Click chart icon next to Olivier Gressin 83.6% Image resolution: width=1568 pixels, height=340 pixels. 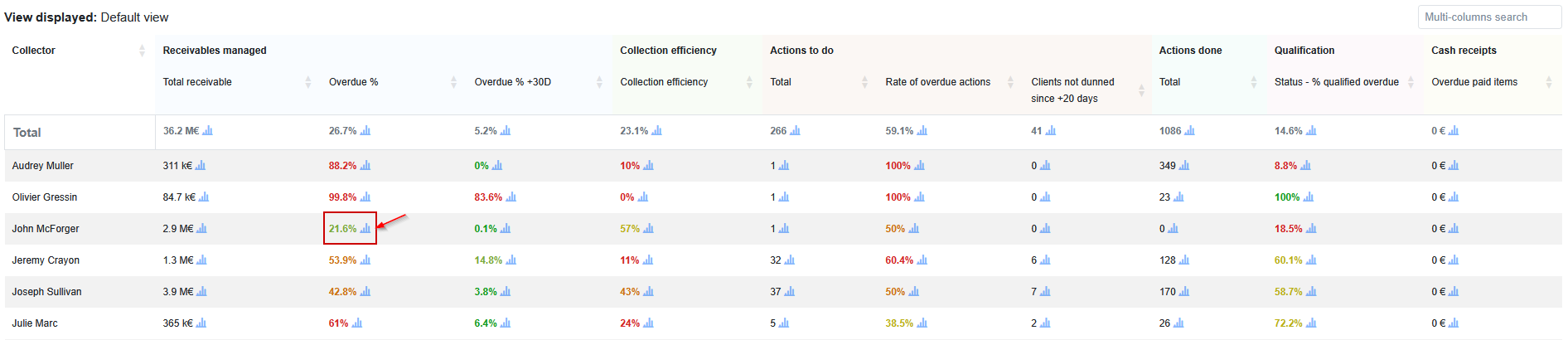(511, 197)
